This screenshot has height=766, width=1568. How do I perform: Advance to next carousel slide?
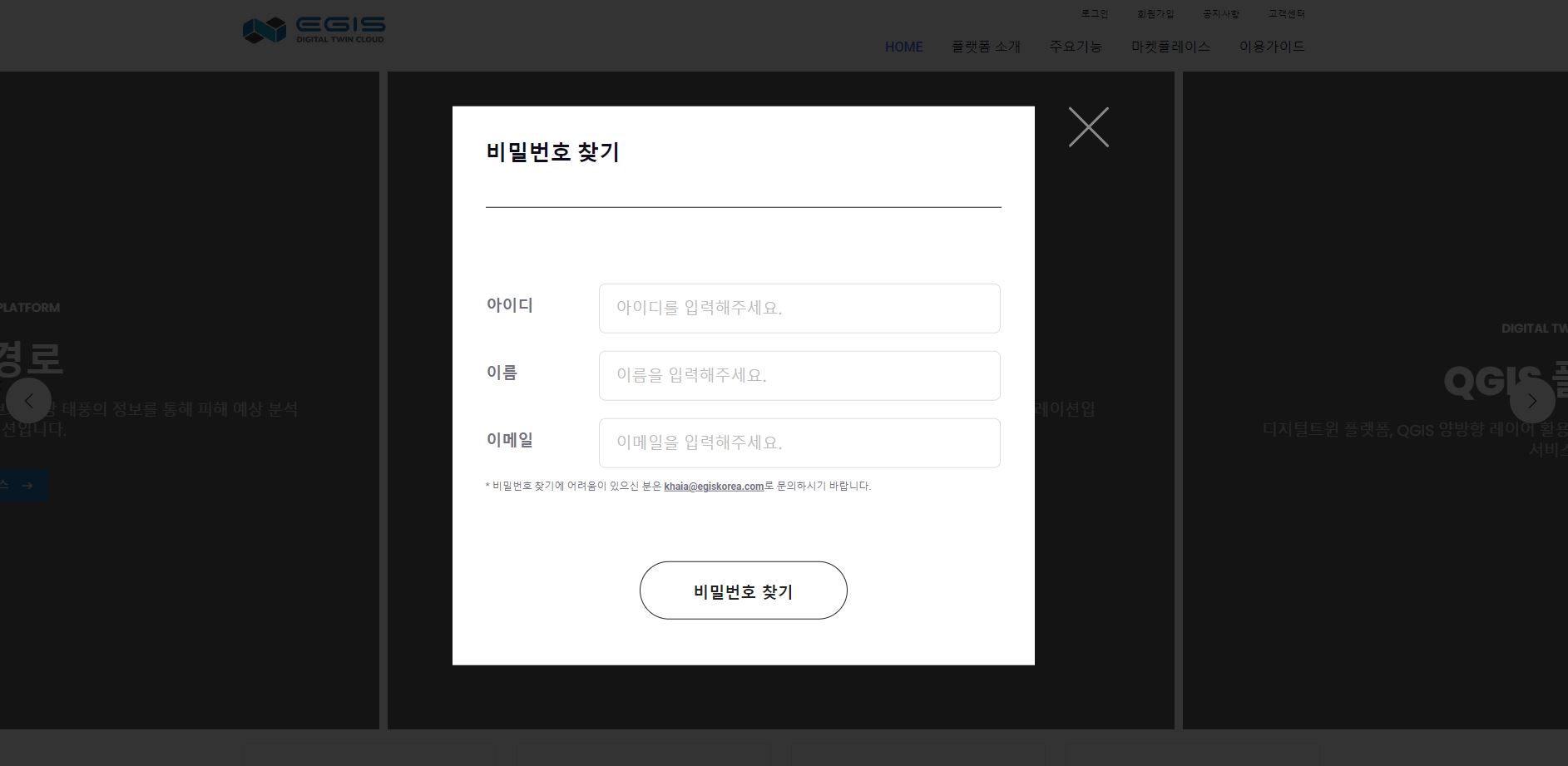coord(1532,401)
